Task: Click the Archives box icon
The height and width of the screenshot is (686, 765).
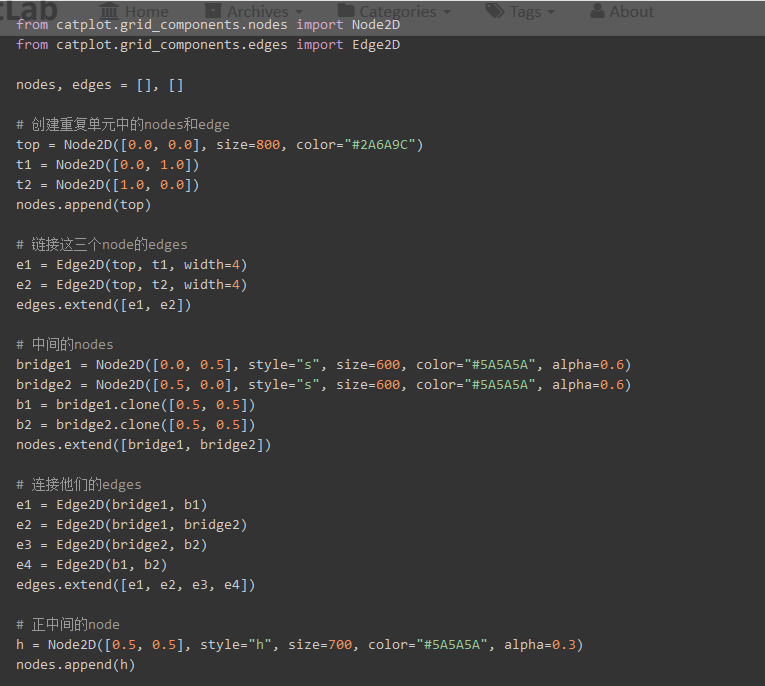Action: coord(213,11)
